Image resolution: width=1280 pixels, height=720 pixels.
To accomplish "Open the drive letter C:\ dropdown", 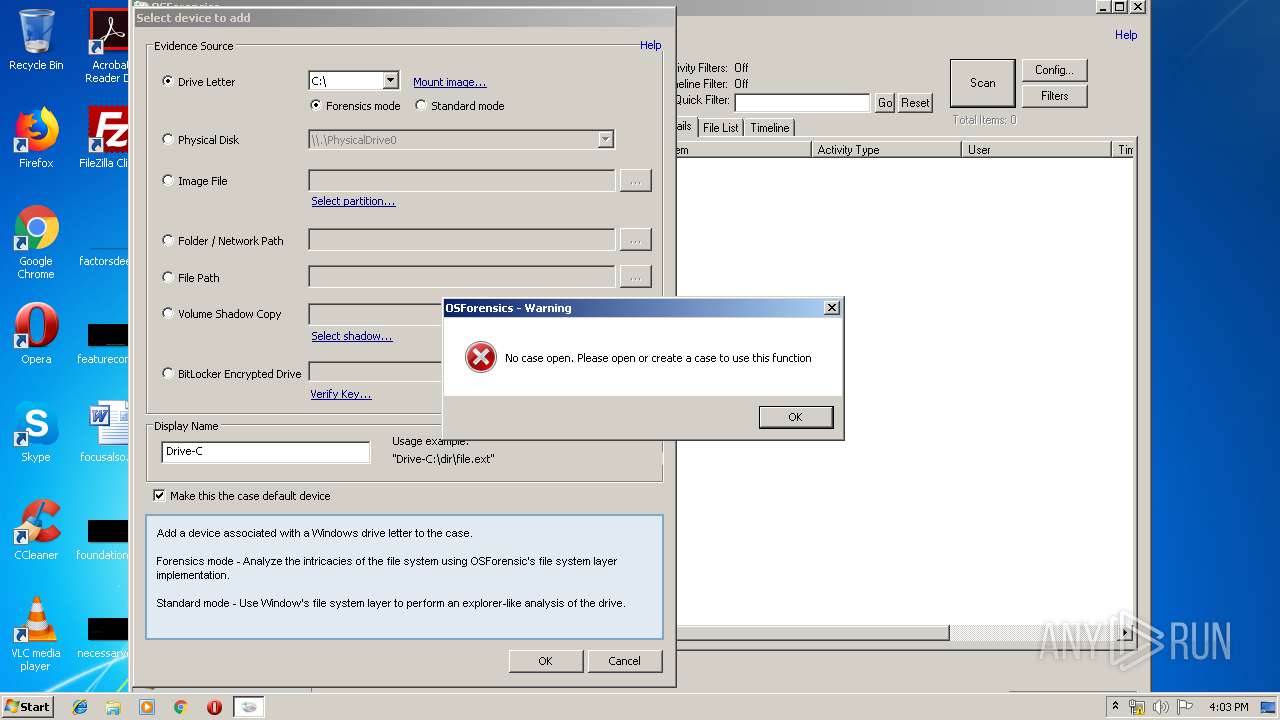I will [x=391, y=81].
